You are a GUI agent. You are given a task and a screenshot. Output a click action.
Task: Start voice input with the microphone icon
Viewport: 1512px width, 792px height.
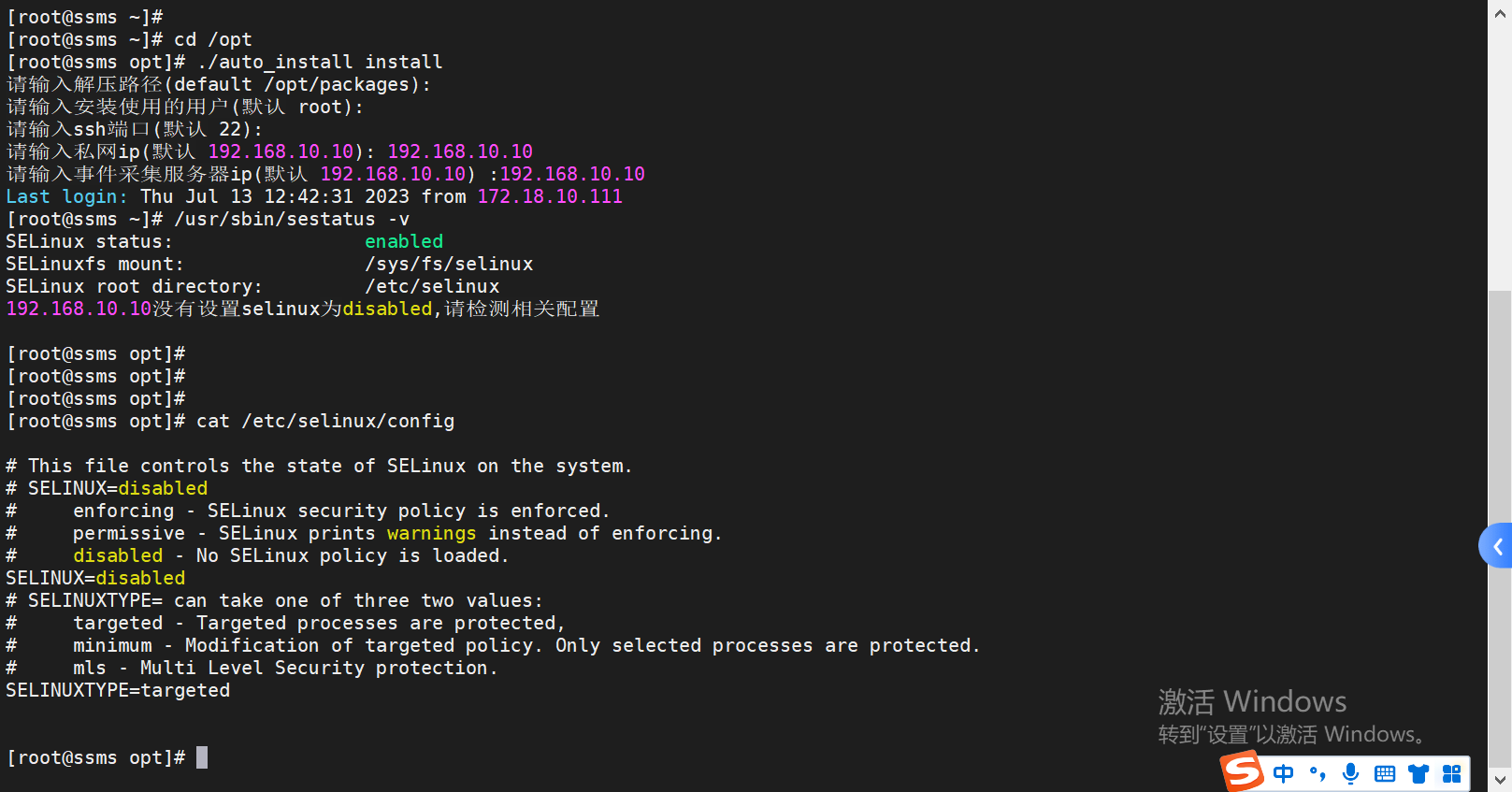tap(1350, 773)
